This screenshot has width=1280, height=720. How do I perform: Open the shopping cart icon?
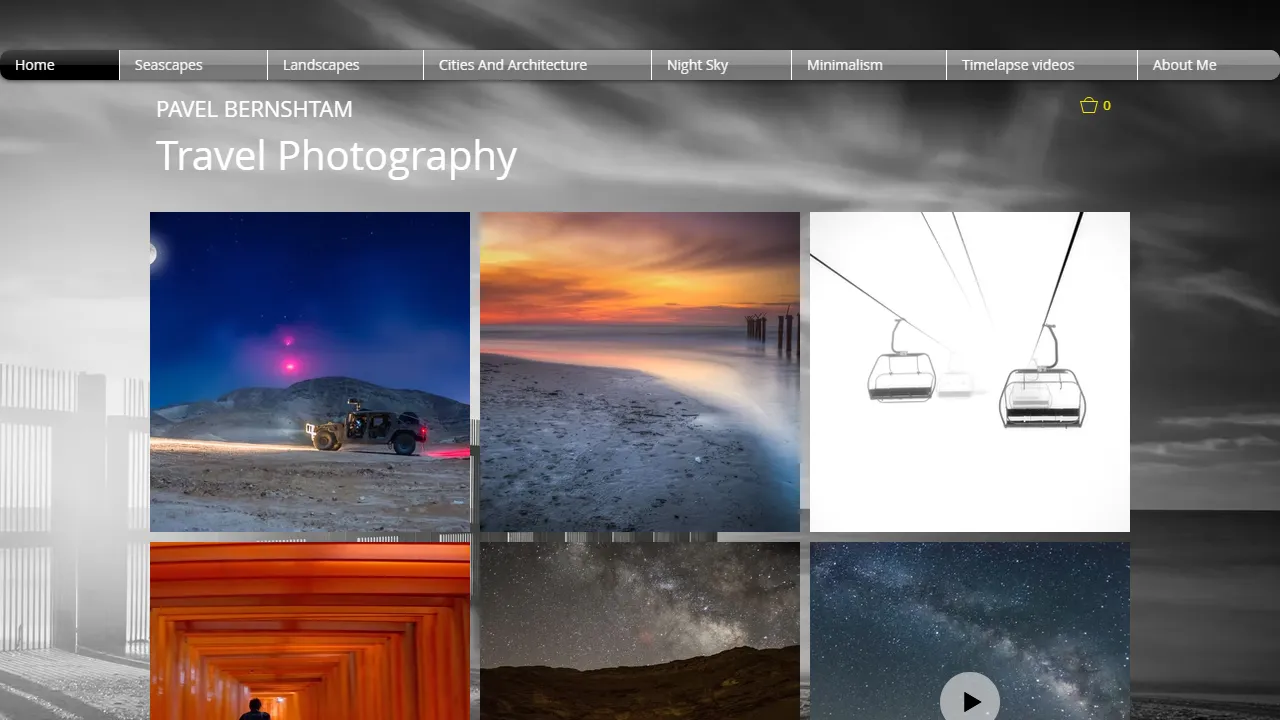coord(1090,105)
